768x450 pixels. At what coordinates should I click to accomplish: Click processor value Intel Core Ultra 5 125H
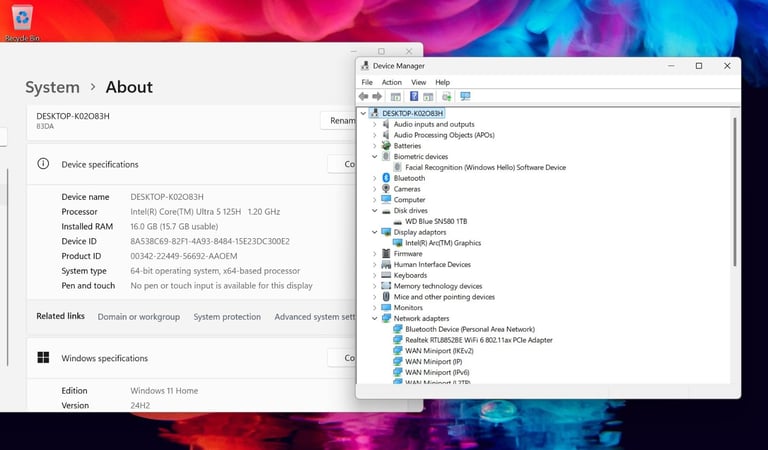(205, 212)
